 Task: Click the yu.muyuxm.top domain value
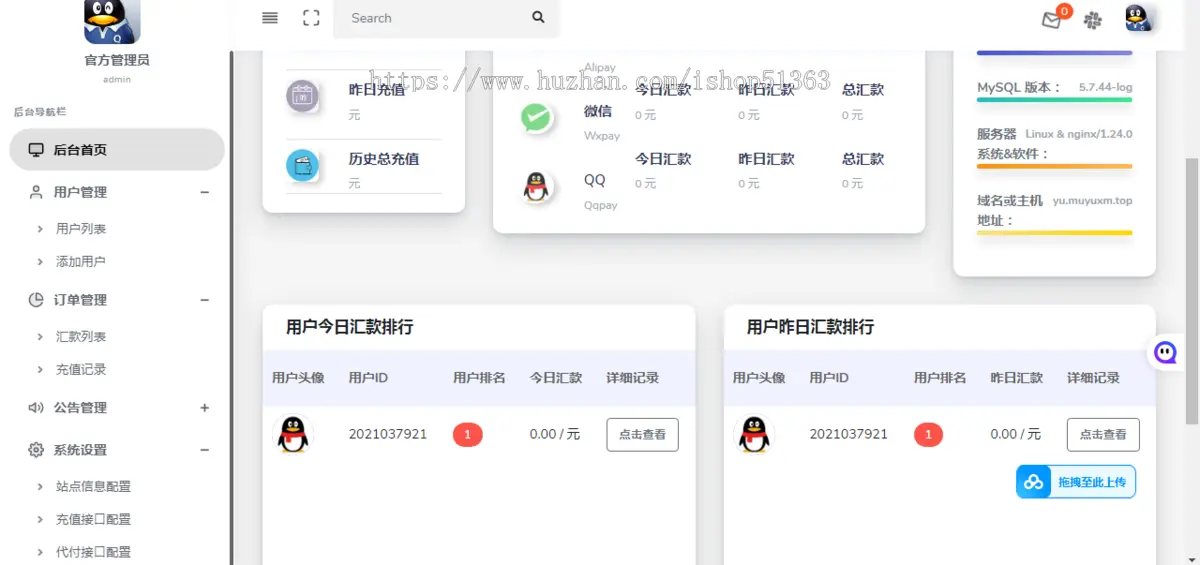(x=1093, y=201)
